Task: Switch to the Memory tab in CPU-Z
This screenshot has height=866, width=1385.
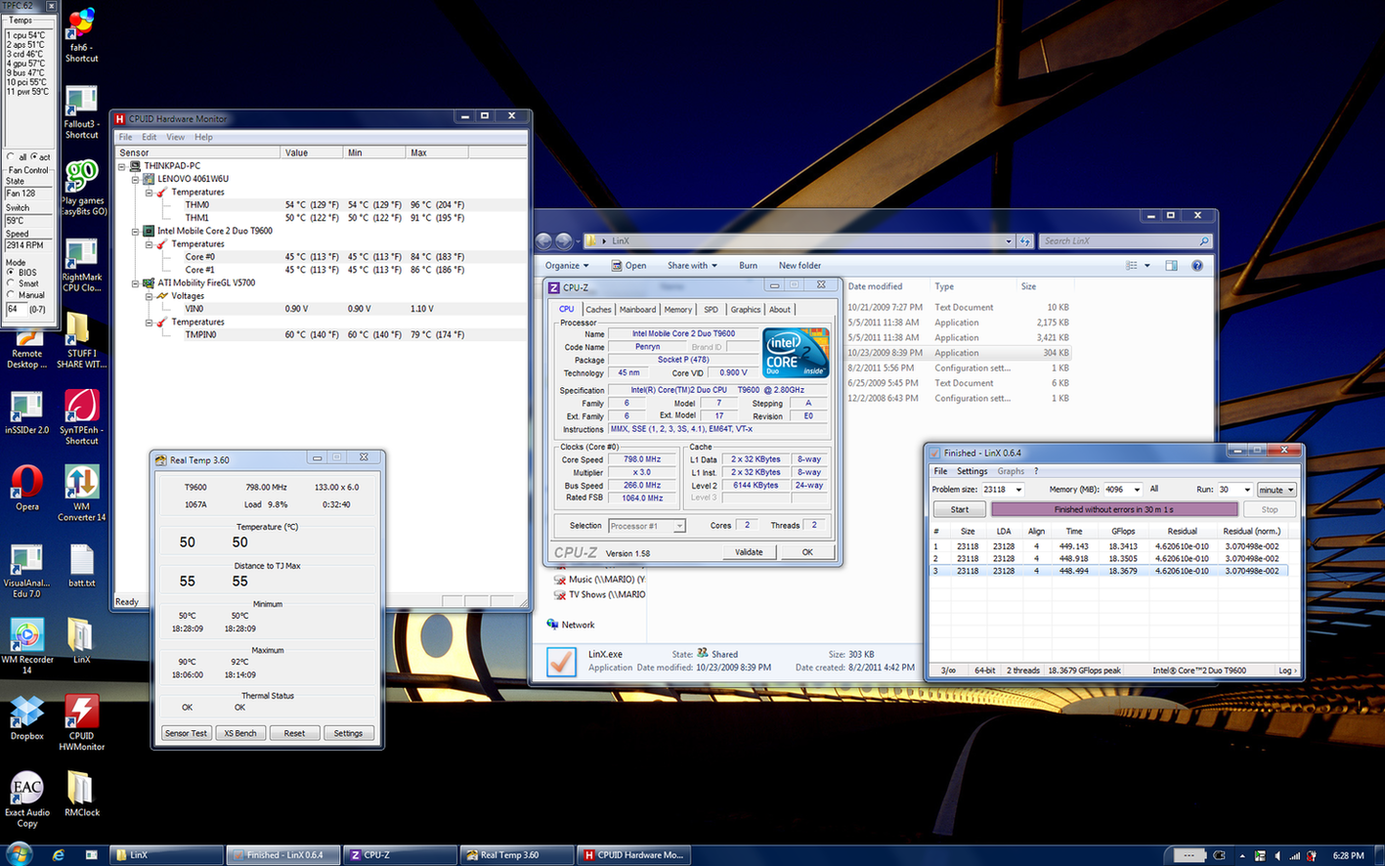Action: [x=678, y=310]
